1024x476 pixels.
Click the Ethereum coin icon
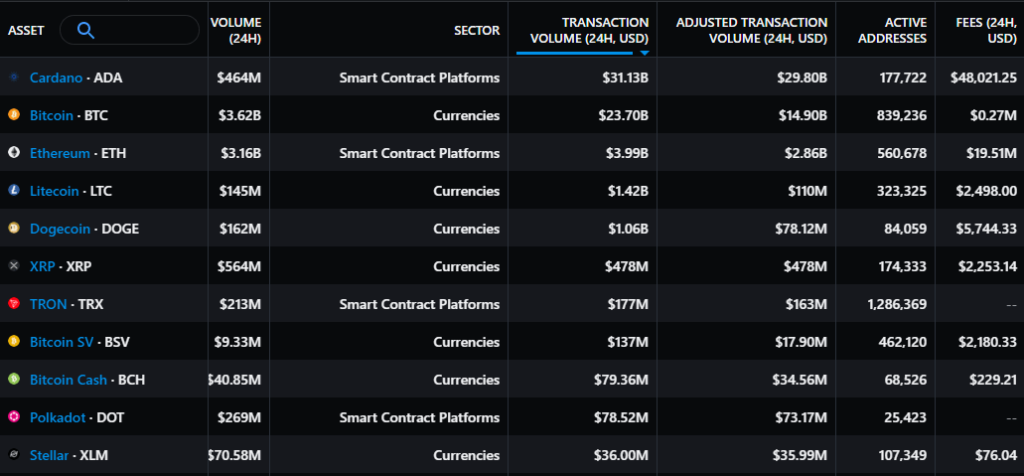click(14, 153)
